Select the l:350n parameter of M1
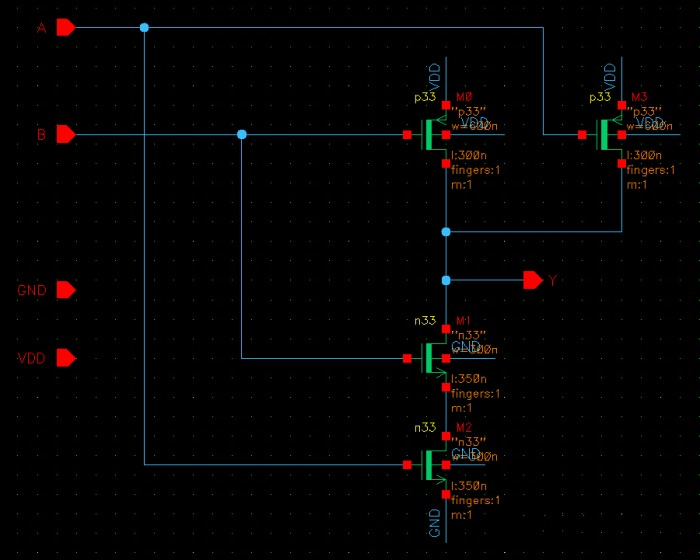The width and height of the screenshot is (700, 560). [469, 380]
